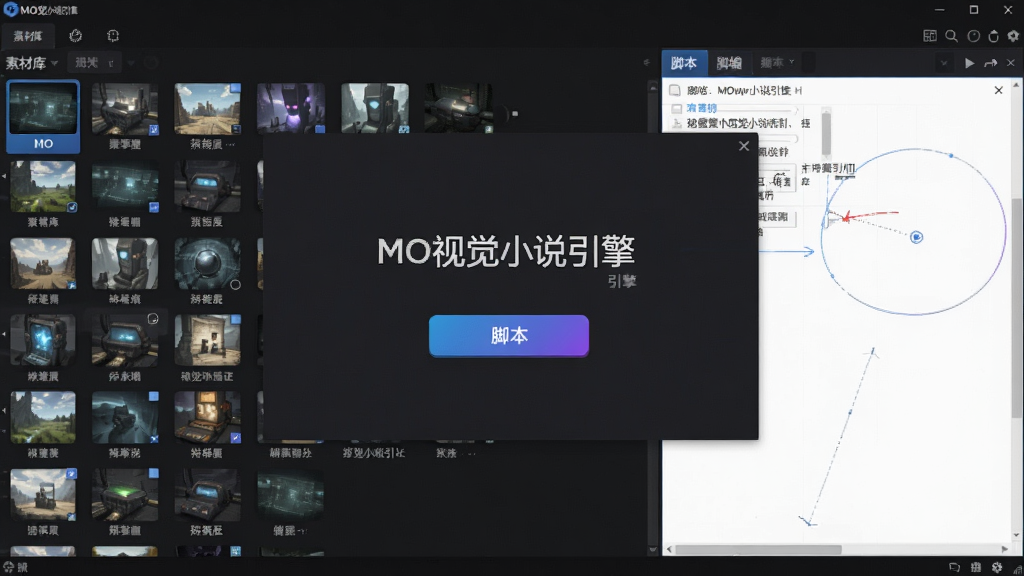Viewport: 1024px width, 576px height.
Task: Click the blue point on top of the circle
Action: pyautogui.click(x=951, y=155)
